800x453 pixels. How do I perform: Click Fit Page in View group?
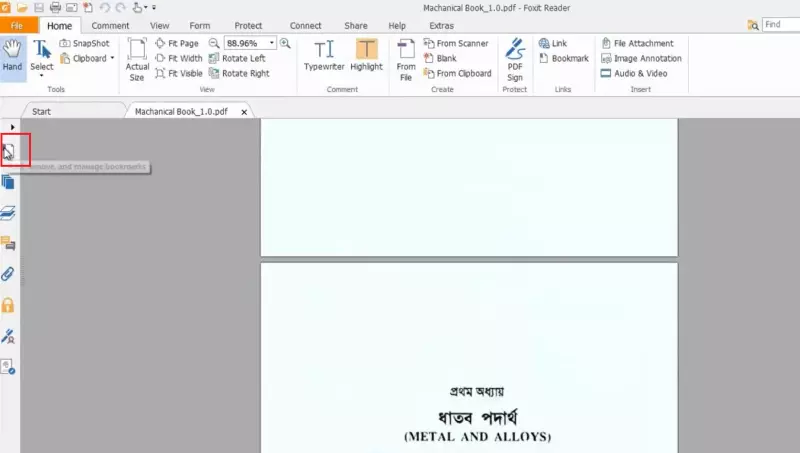(177, 43)
